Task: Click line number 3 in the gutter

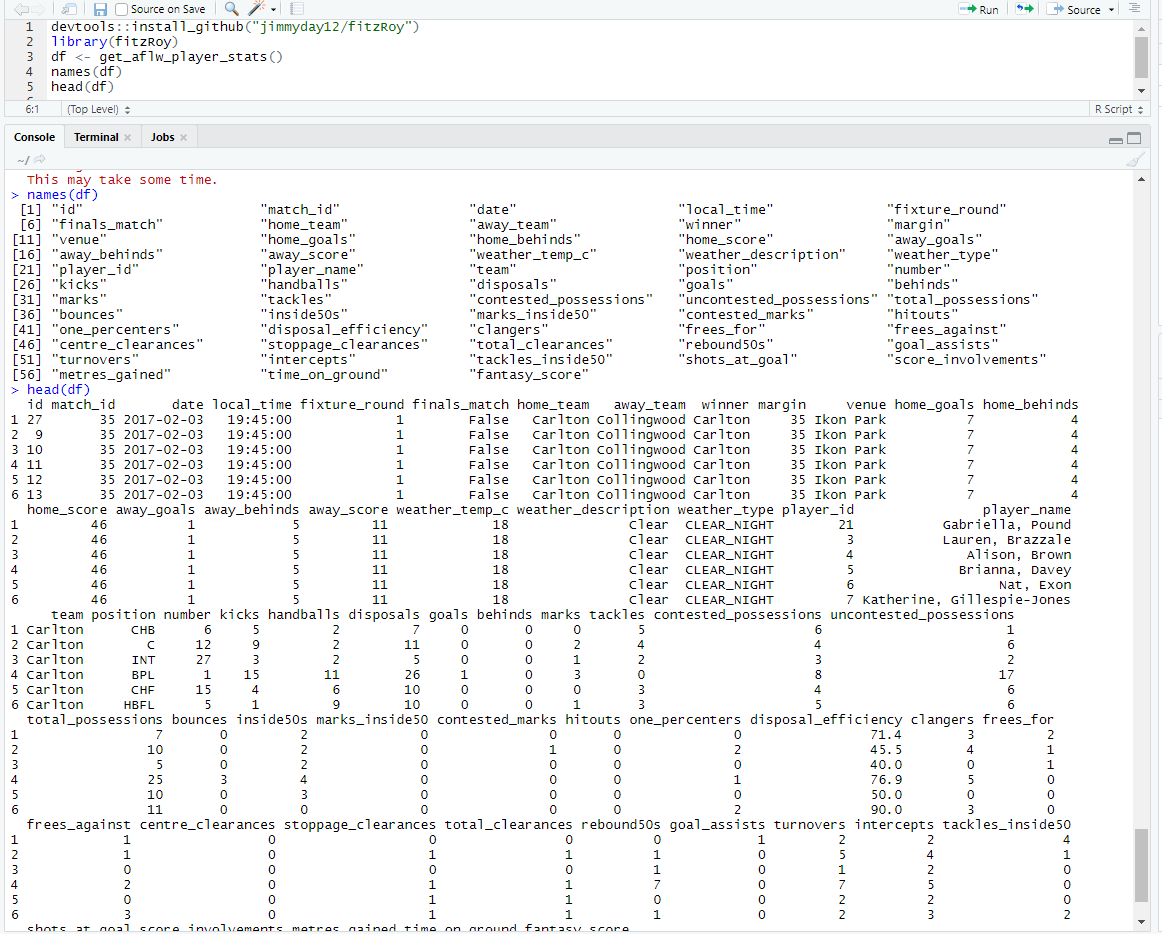Action: (x=30, y=56)
